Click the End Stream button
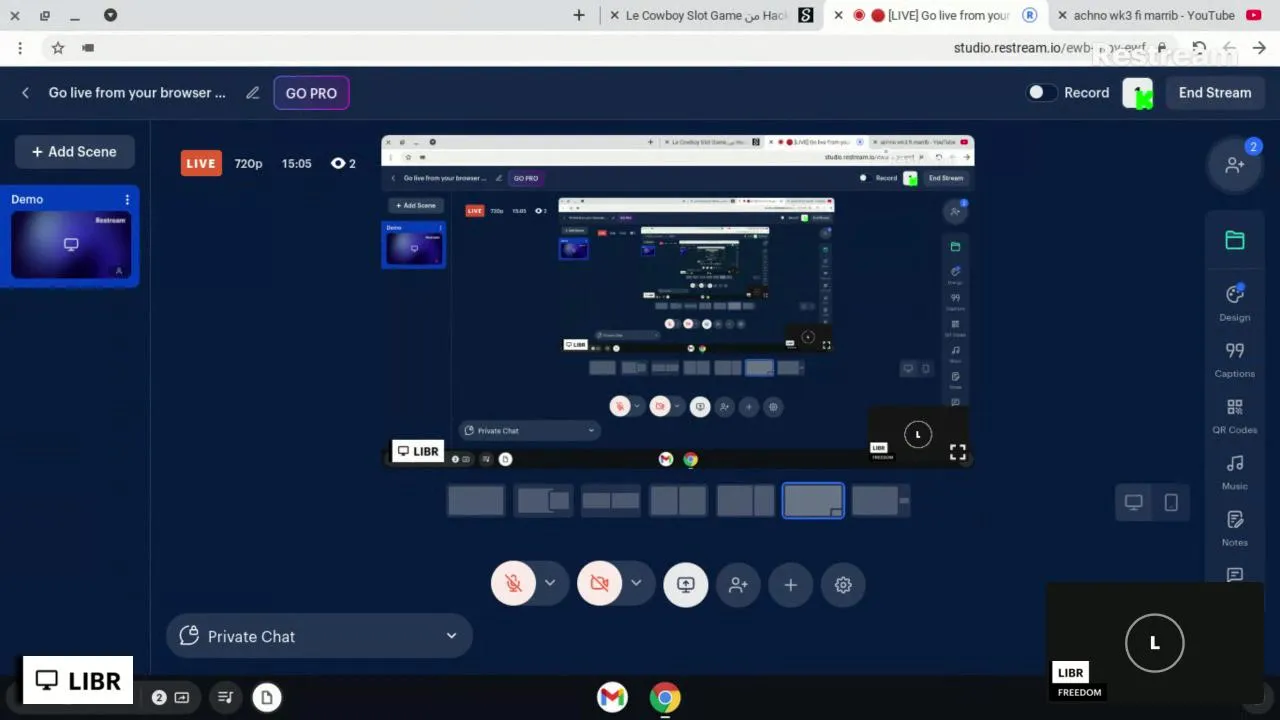 [x=1214, y=93]
